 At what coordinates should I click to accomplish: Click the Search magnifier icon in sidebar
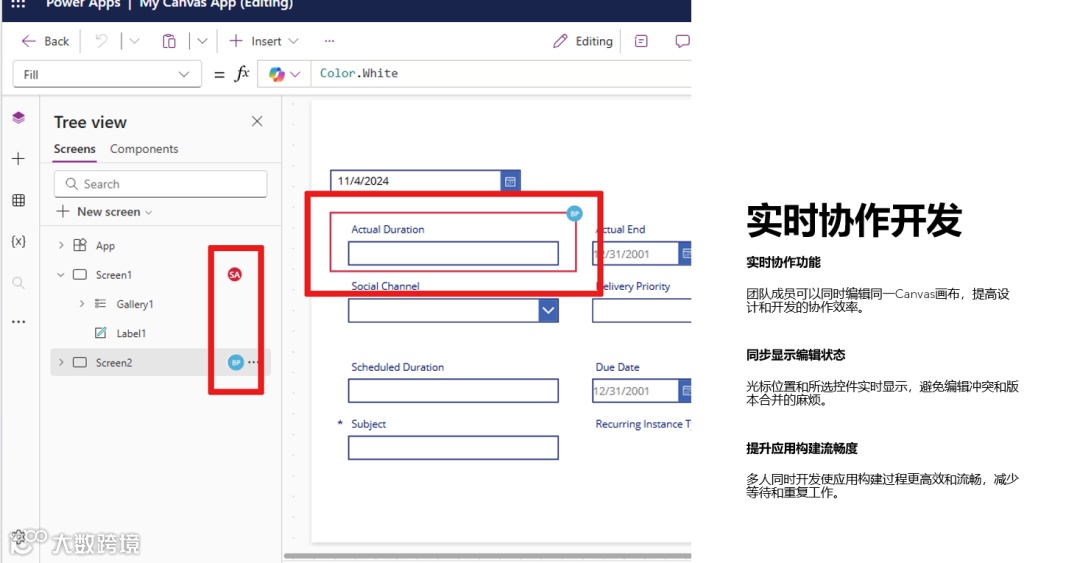19,283
